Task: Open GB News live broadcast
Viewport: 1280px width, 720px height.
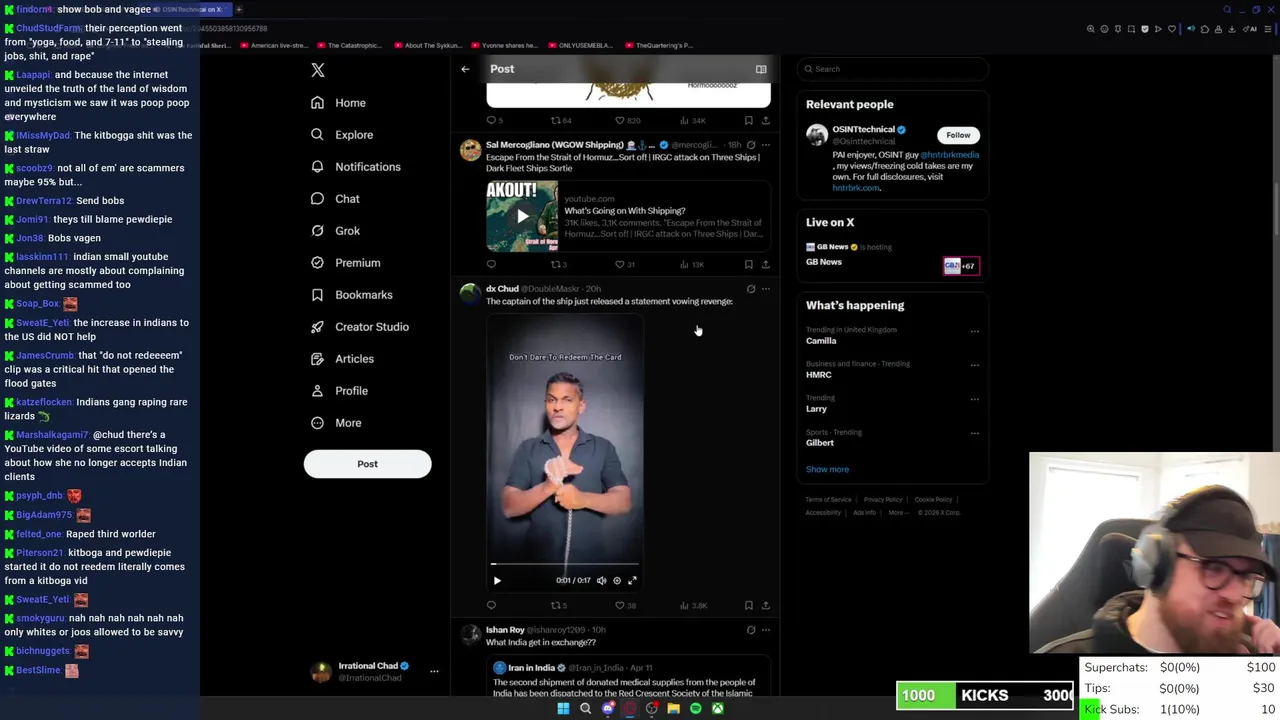Action: (893, 255)
